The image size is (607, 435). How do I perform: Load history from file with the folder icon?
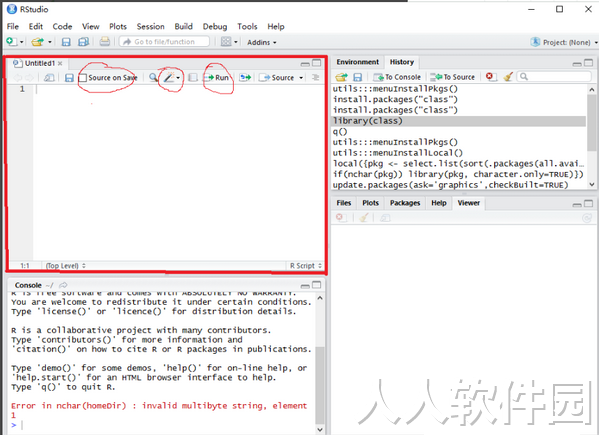point(341,77)
